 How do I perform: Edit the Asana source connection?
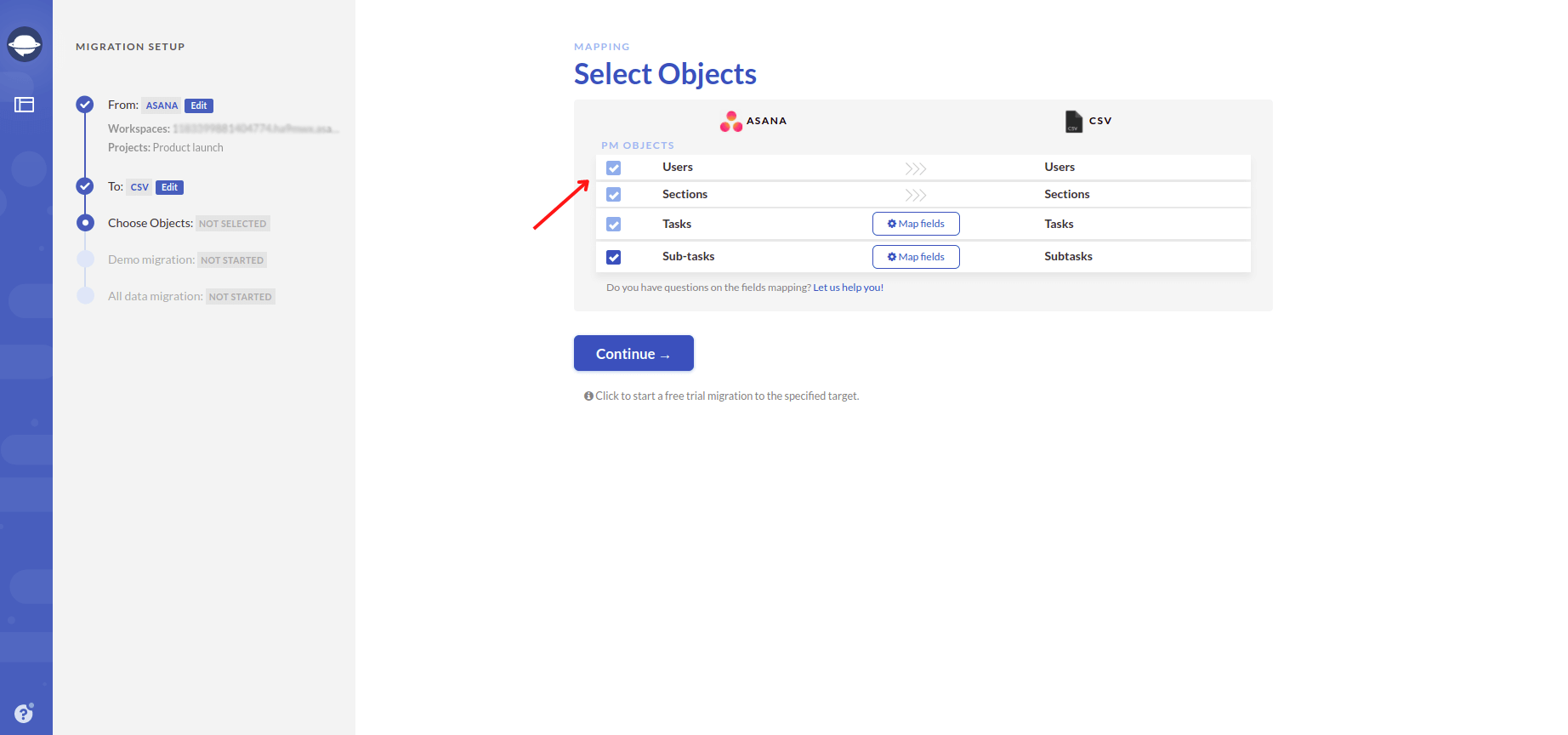[x=199, y=105]
